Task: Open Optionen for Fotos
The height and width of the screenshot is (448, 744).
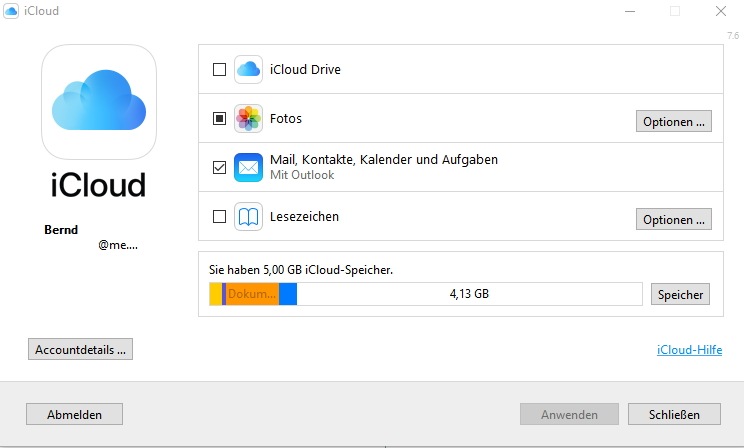Action: tap(673, 121)
